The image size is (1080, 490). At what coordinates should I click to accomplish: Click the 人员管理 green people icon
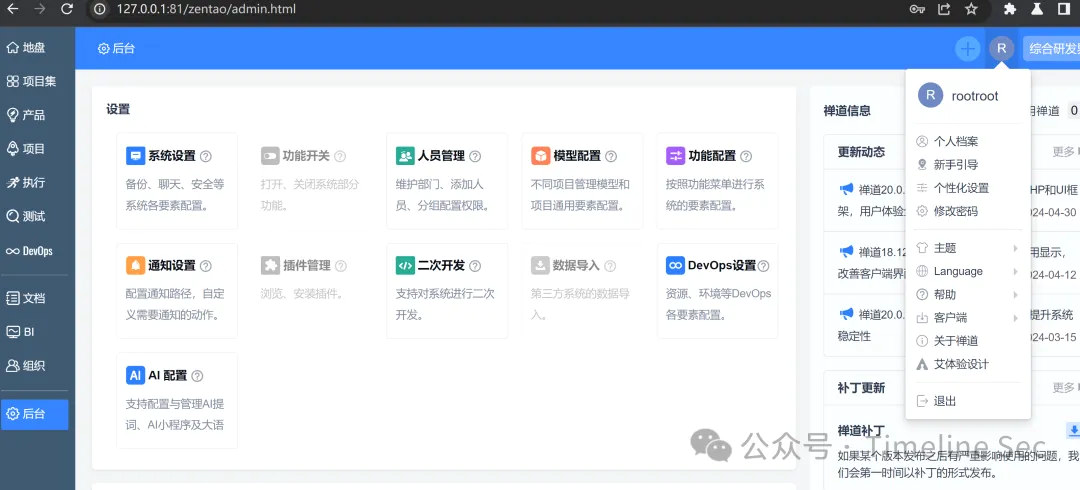pyautogui.click(x=405, y=156)
